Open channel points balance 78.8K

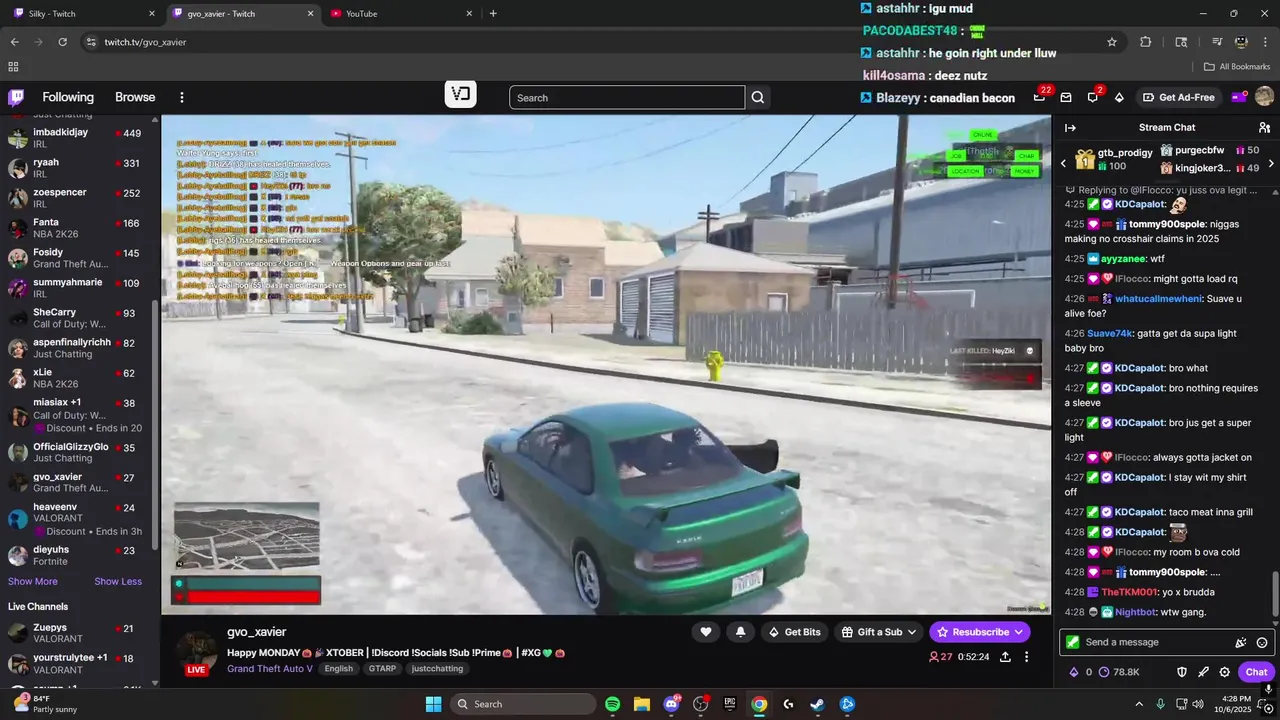point(1119,672)
